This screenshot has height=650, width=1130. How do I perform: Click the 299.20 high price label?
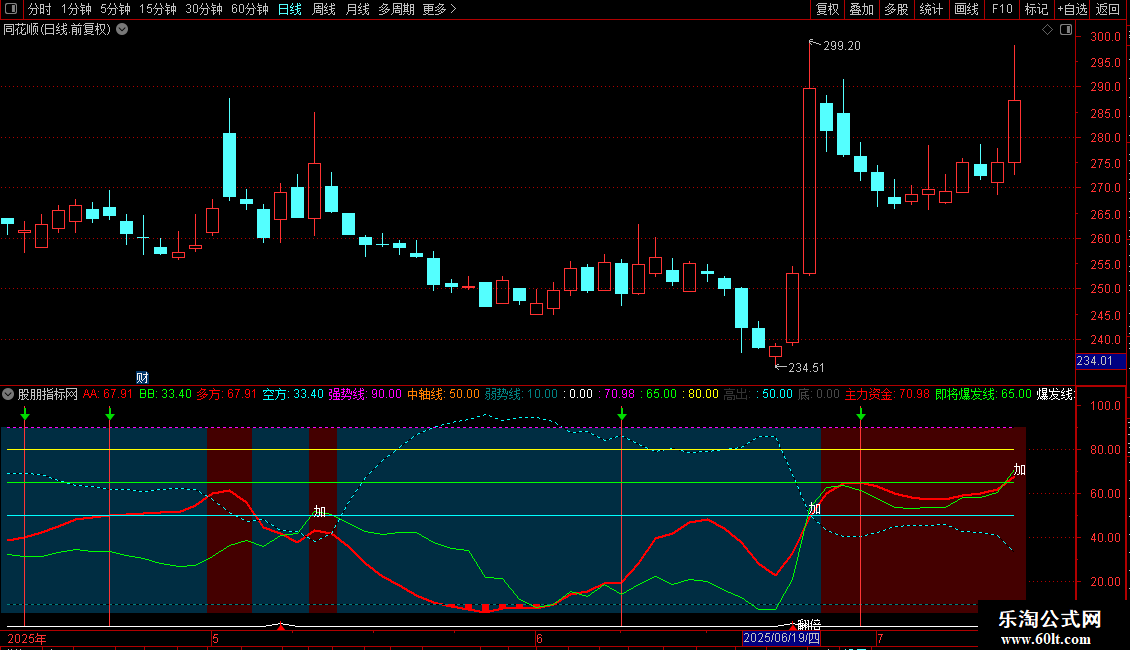click(842, 45)
